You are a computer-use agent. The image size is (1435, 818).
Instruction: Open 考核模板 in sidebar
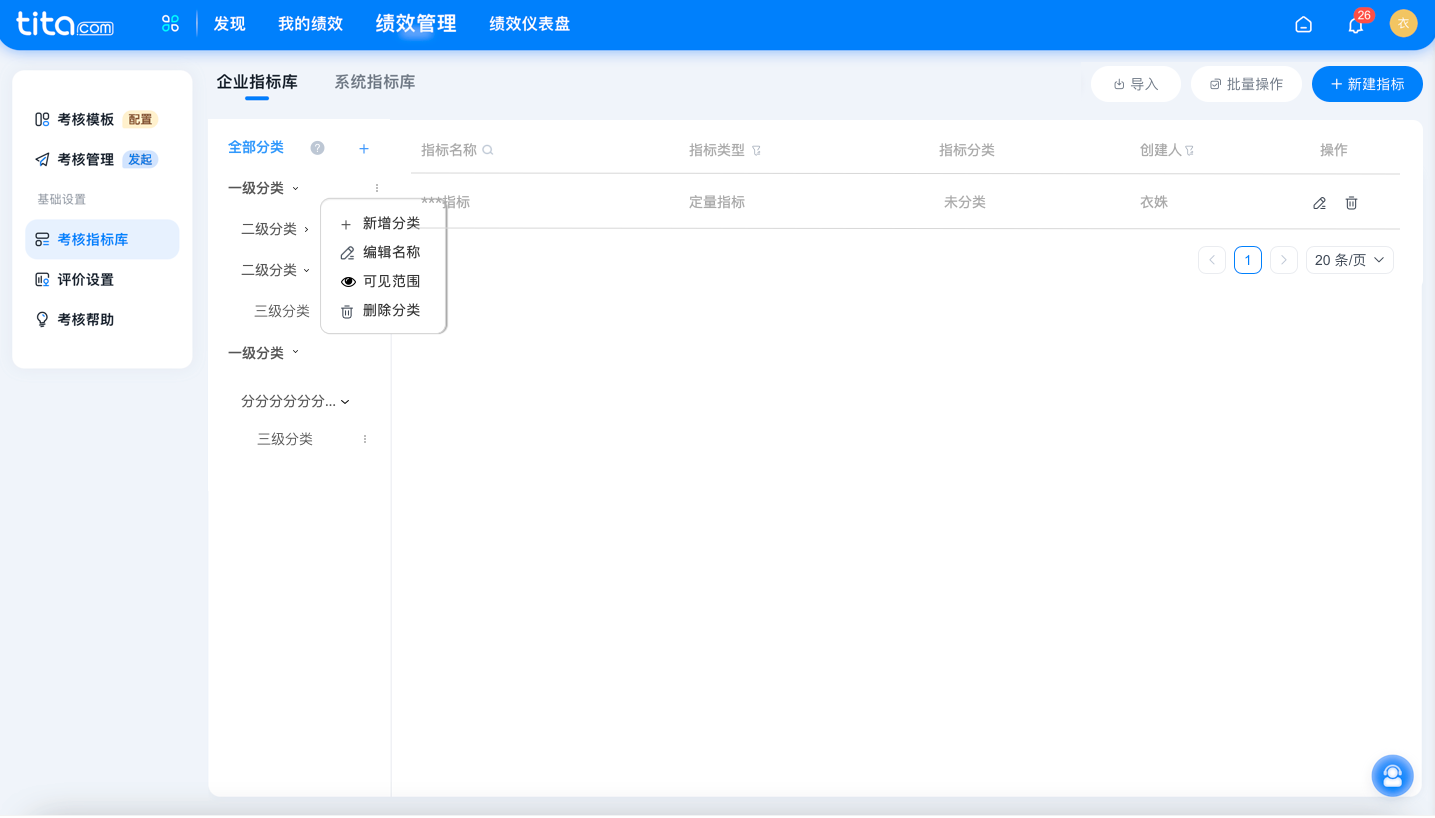[86, 119]
